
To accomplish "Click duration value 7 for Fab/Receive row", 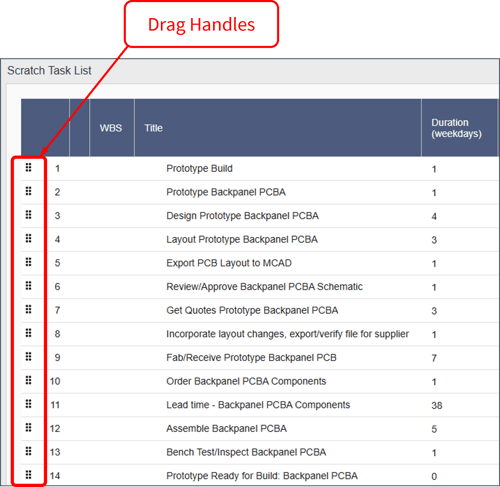I will [x=434, y=358].
